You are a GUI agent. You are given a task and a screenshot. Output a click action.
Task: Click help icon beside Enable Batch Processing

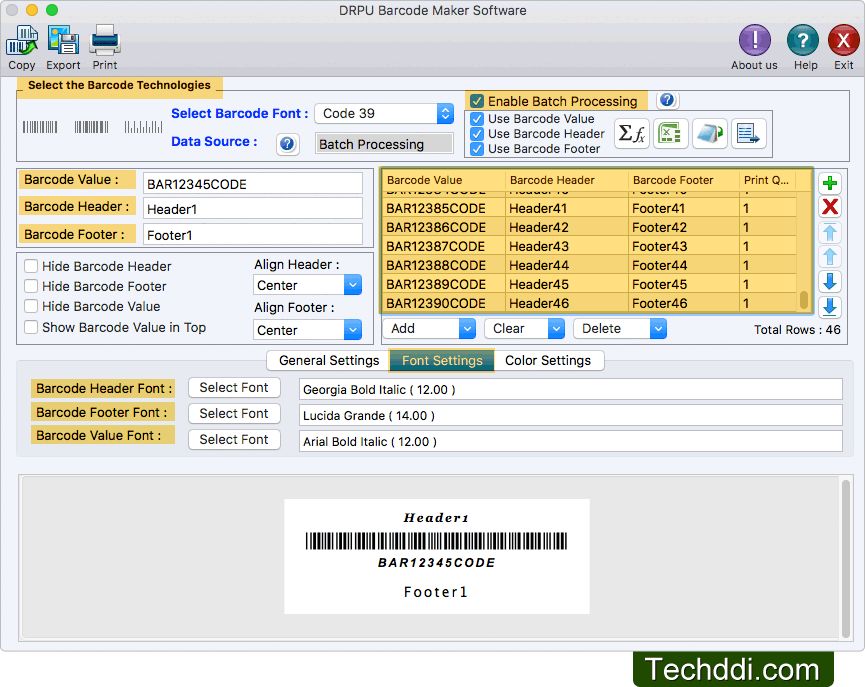click(667, 100)
